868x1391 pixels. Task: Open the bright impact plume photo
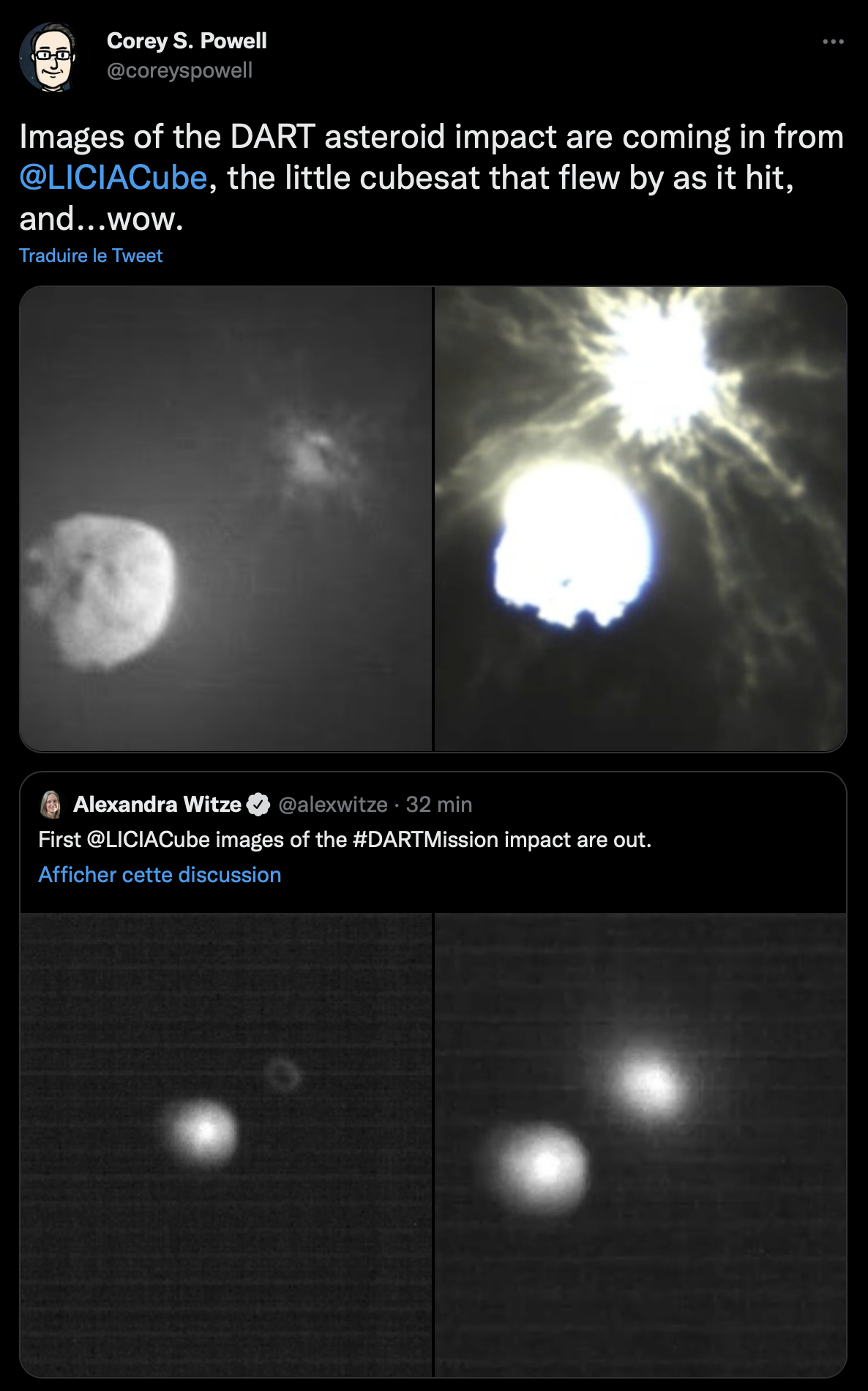coord(640,518)
